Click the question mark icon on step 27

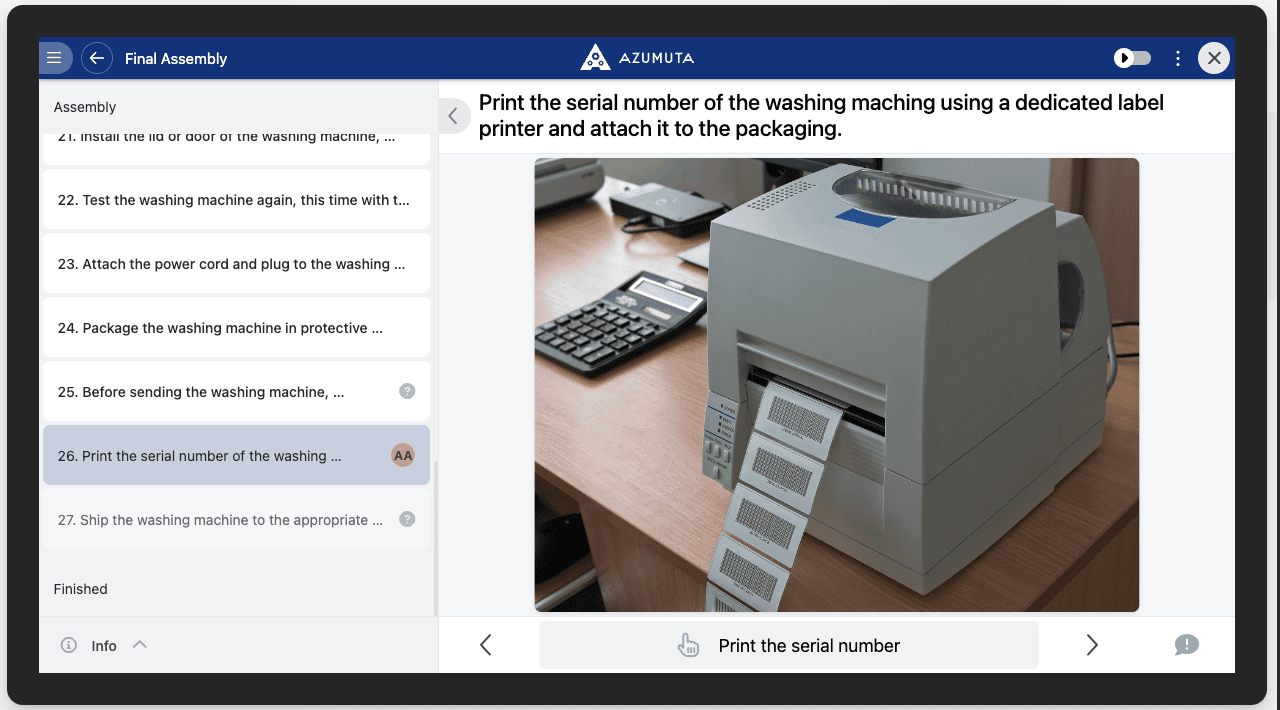coord(407,519)
